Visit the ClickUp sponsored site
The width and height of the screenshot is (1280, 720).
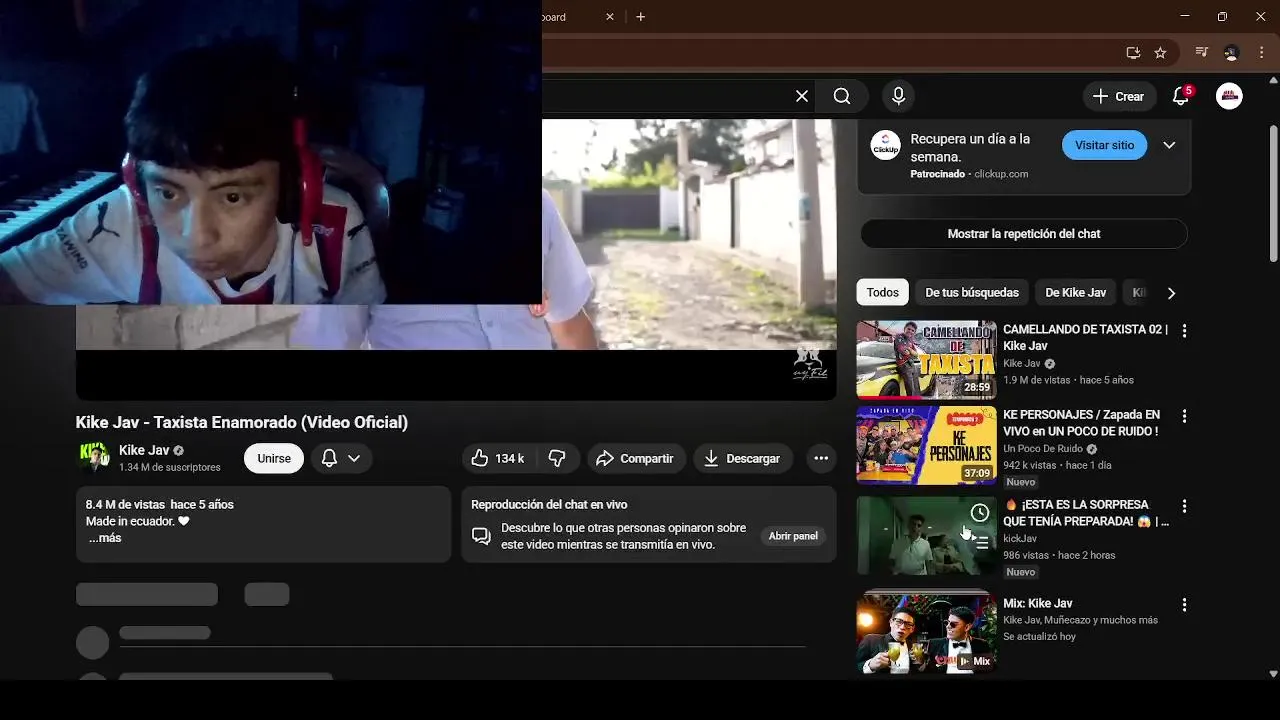[1104, 145]
